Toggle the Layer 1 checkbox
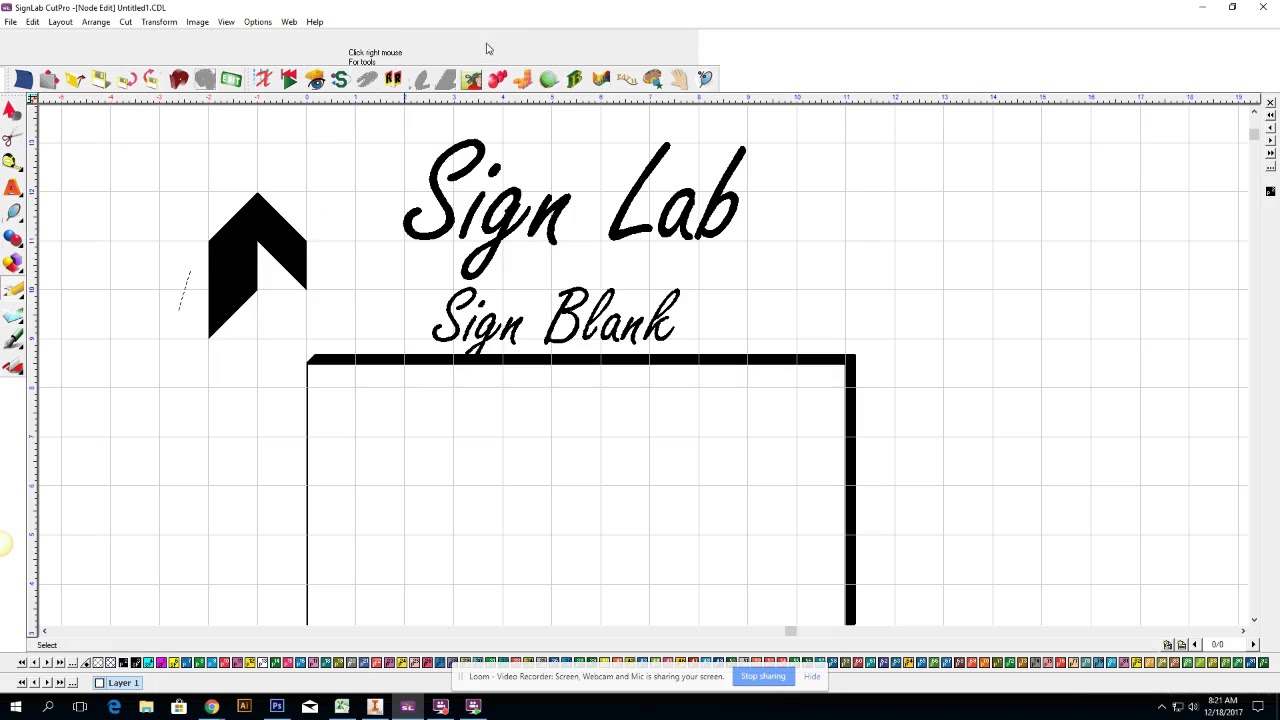This screenshot has width=1280, height=720. pos(99,683)
